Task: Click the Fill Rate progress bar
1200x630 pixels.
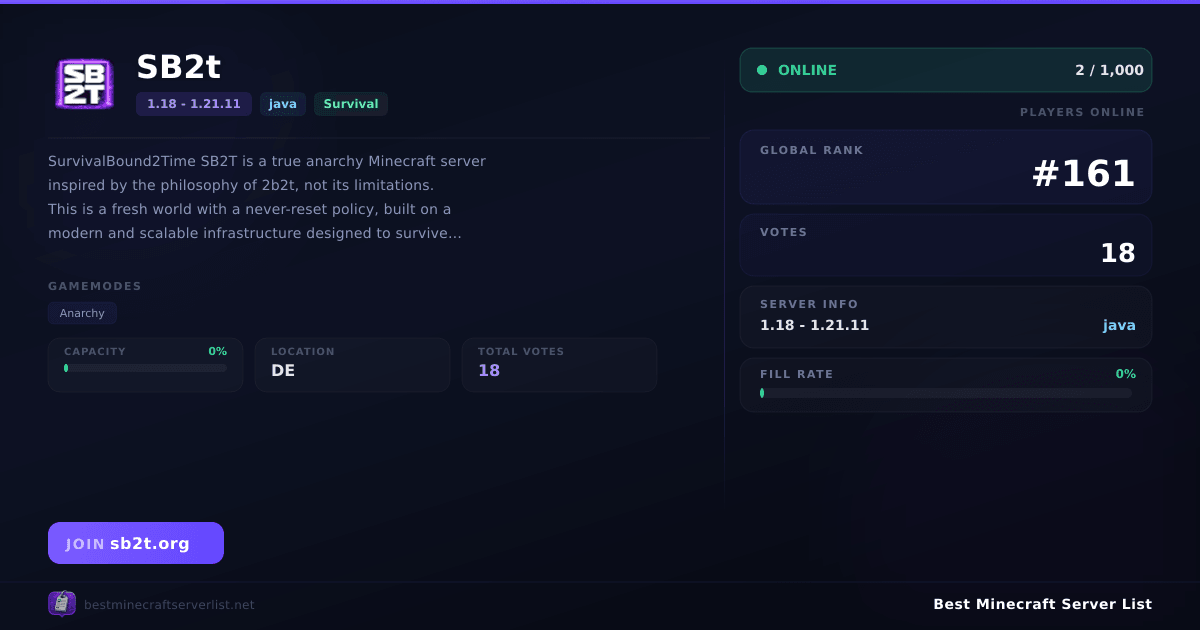Action: pos(946,393)
